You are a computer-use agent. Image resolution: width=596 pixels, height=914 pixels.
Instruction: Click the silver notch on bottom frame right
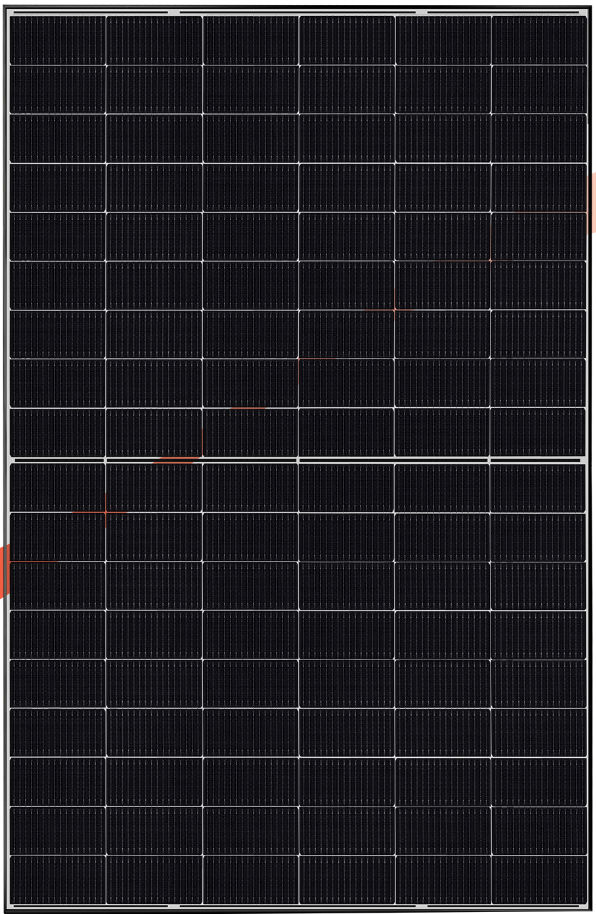pyautogui.click(x=421, y=907)
